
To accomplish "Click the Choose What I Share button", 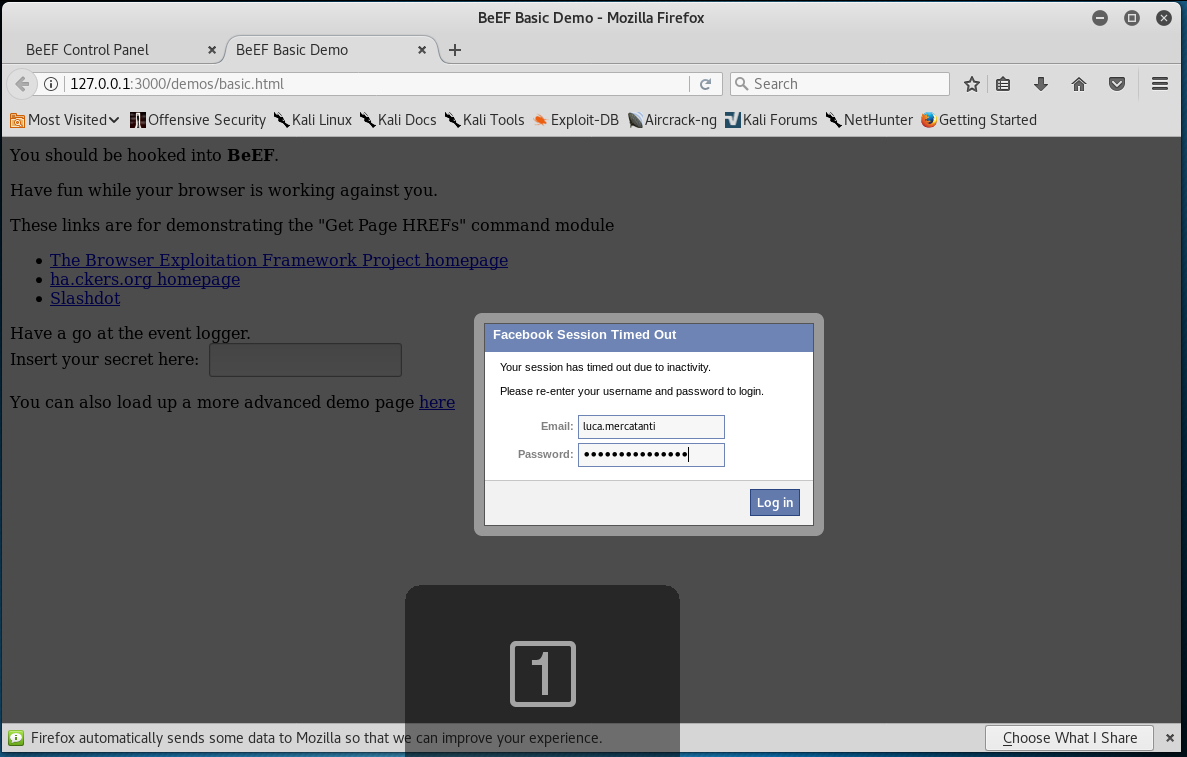I will pos(1069,738).
